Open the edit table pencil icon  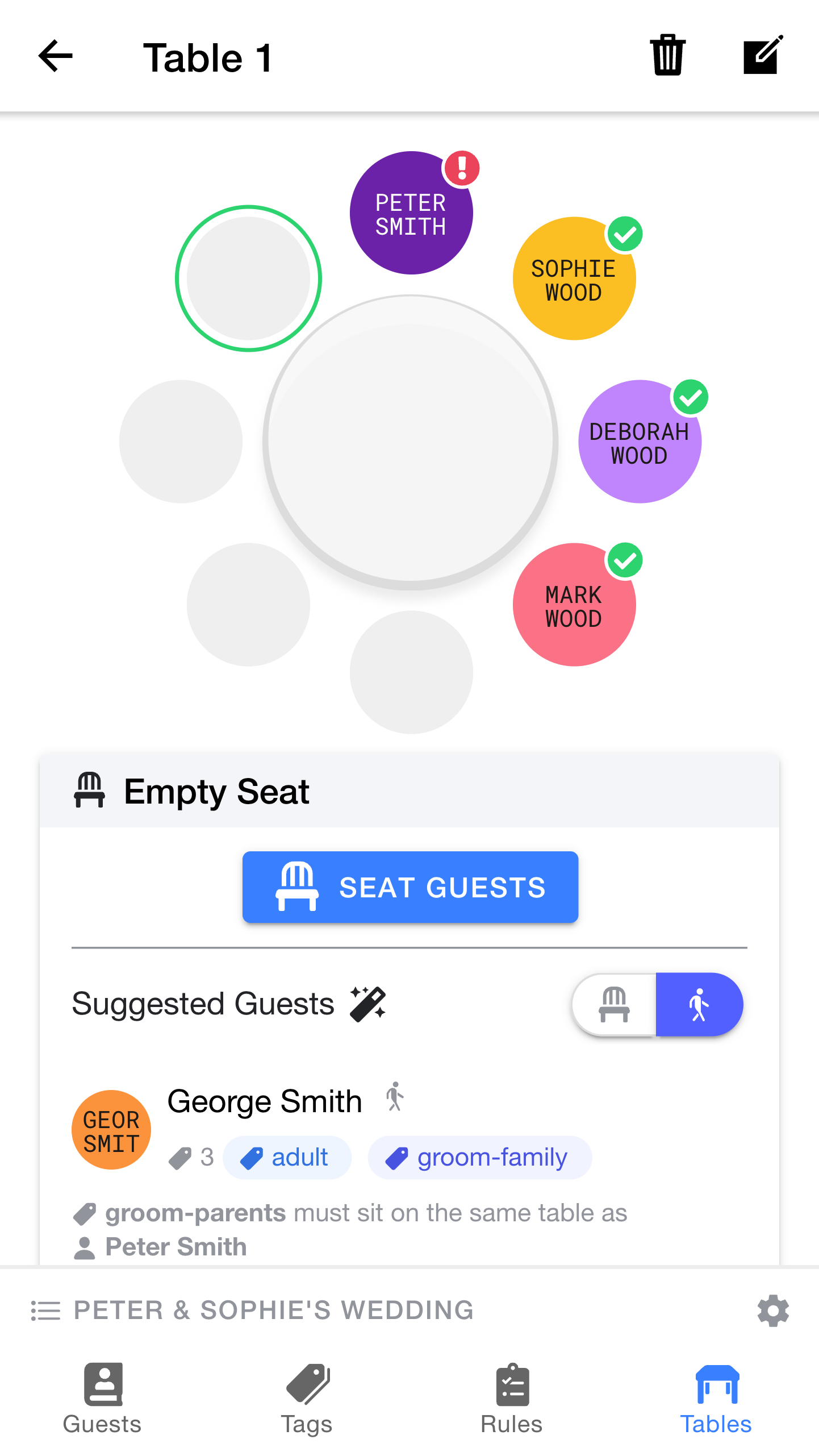click(x=763, y=55)
